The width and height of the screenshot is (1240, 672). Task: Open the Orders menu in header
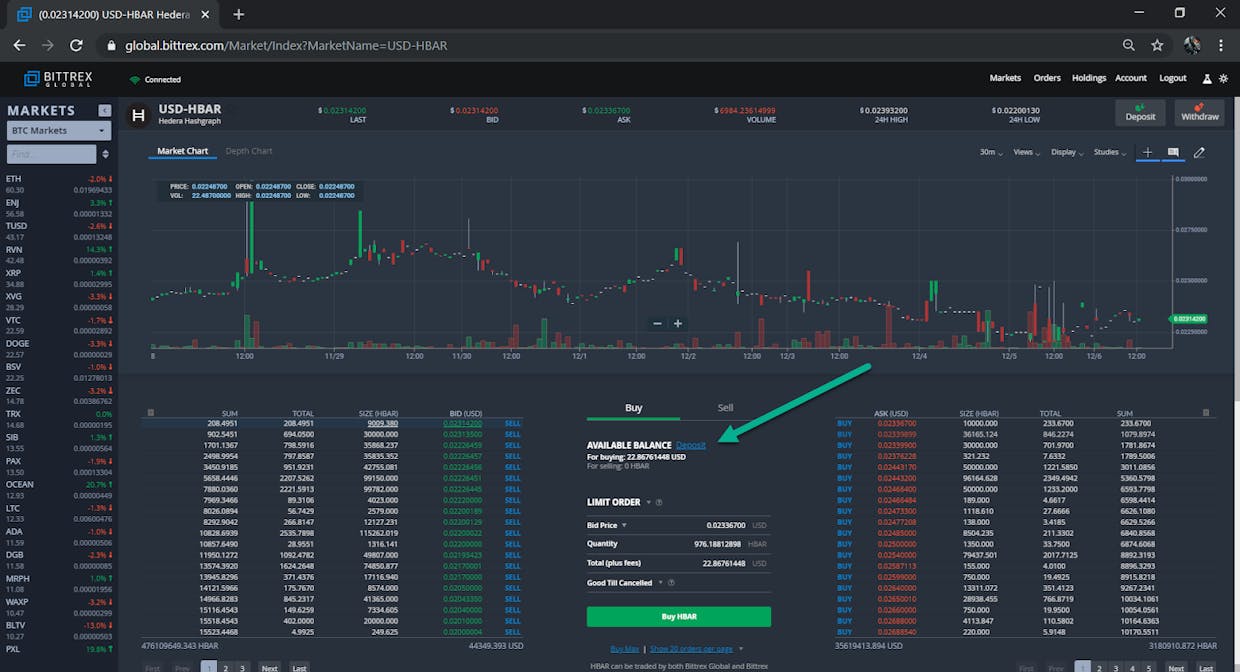pos(1047,78)
